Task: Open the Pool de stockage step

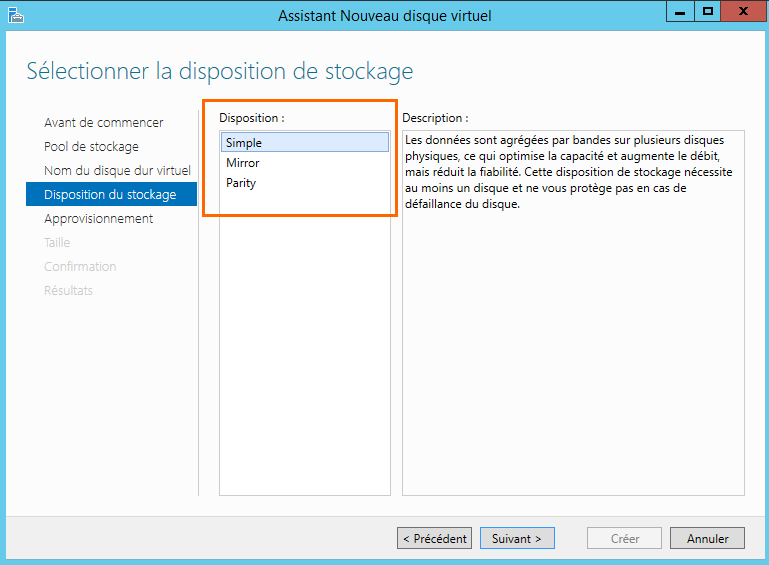Action: (91, 147)
